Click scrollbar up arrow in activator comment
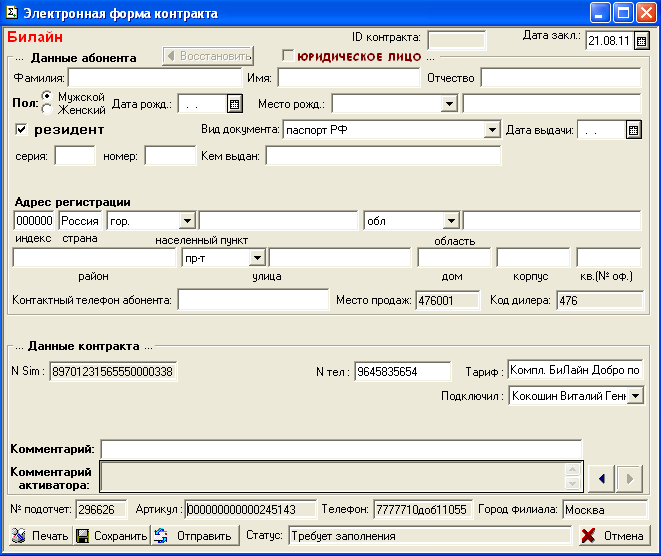This screenshot has height=556, width=661. pos(572,470)
